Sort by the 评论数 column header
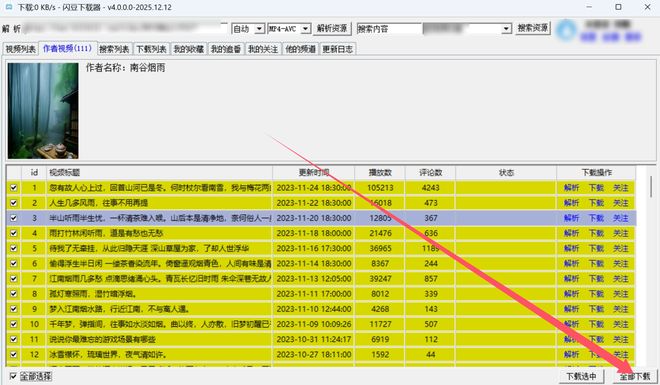The width and height of the screenshot is (660, 385). tap(431, 173)
